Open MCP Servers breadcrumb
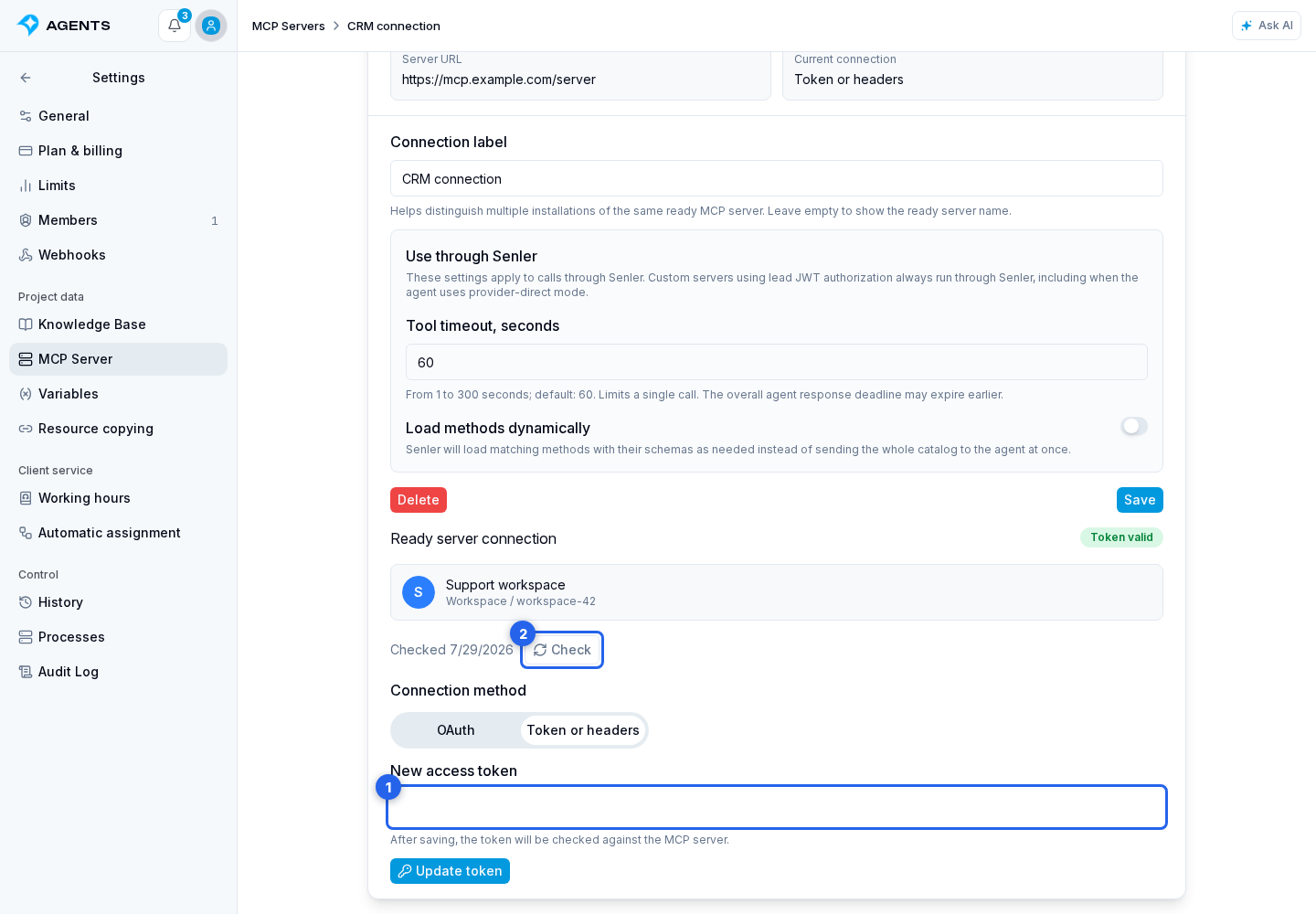This screenshot has height=914, width=1316. [x=289, y=26]
